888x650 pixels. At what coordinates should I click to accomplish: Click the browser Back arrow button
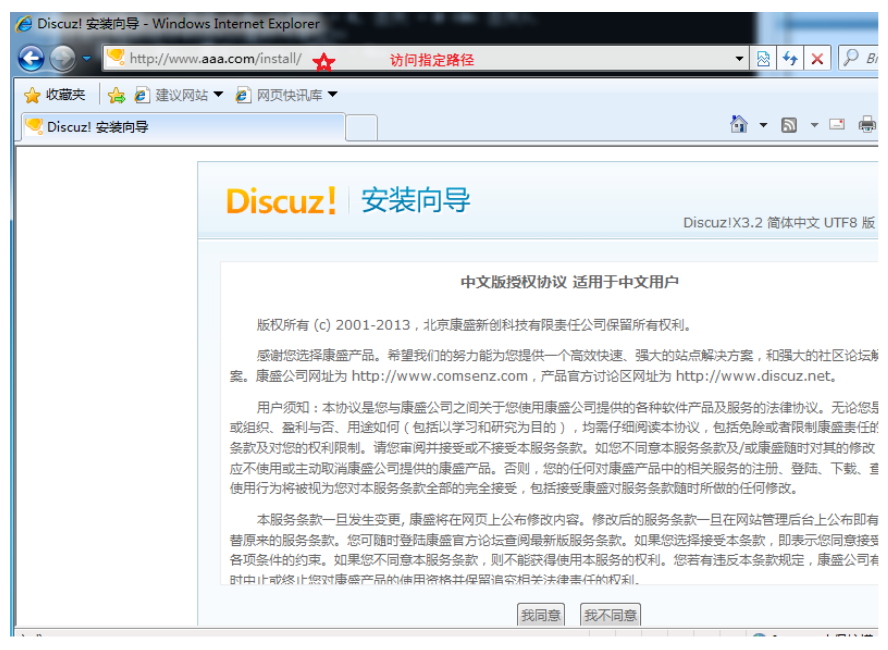click(x=31, y=58)
